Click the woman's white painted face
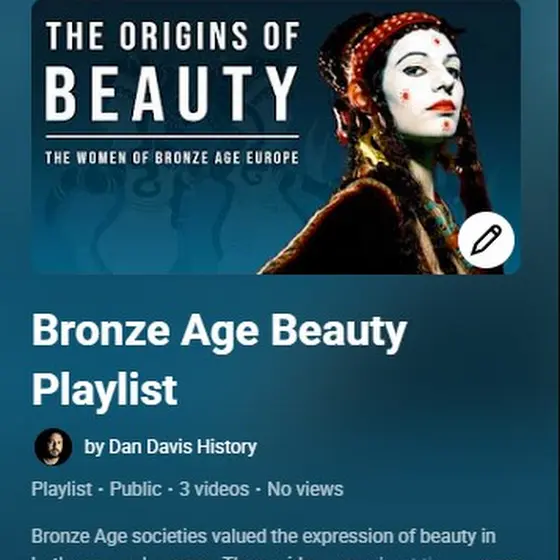 click(425, 84)
